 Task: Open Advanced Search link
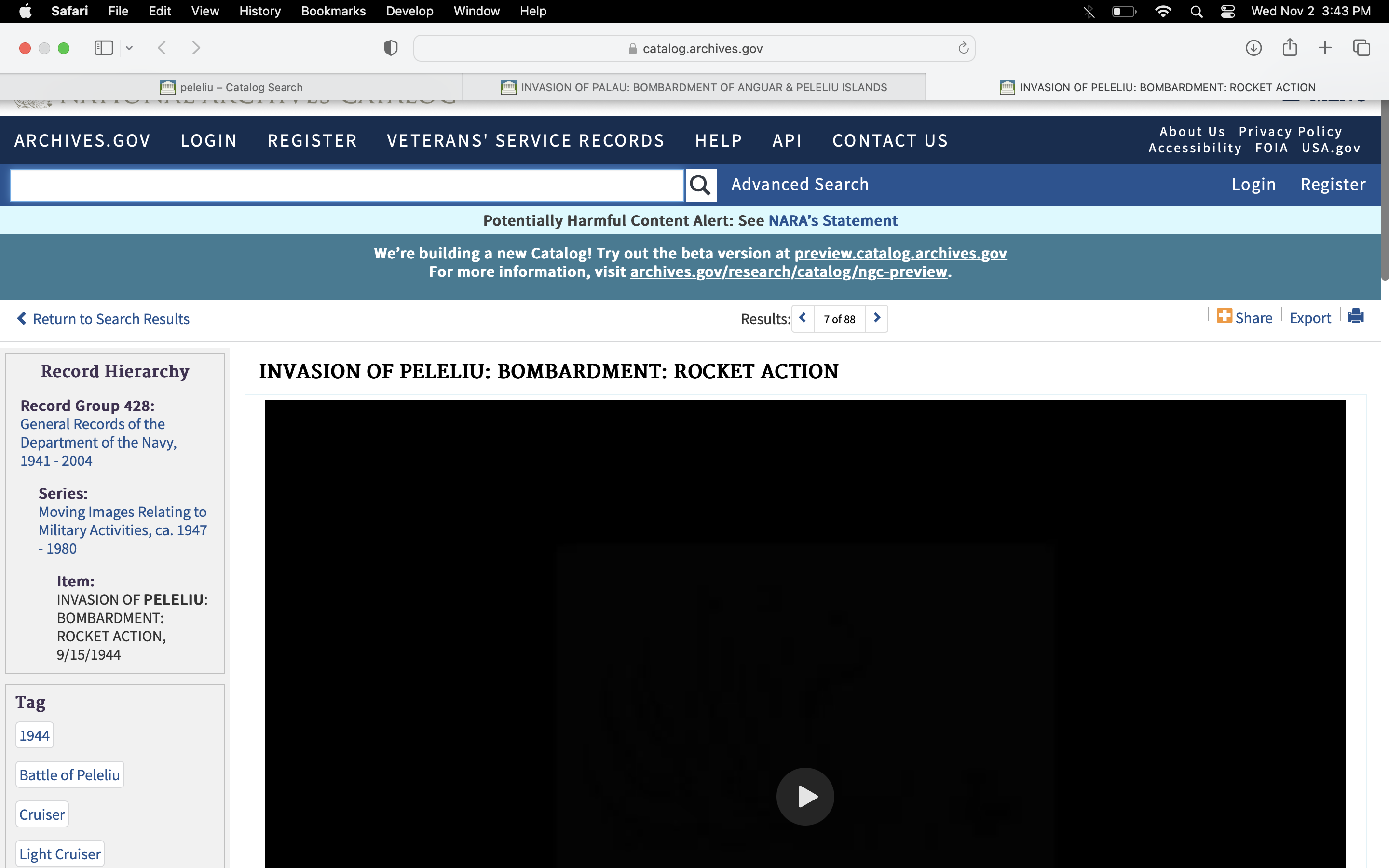[x=800, y=184]
